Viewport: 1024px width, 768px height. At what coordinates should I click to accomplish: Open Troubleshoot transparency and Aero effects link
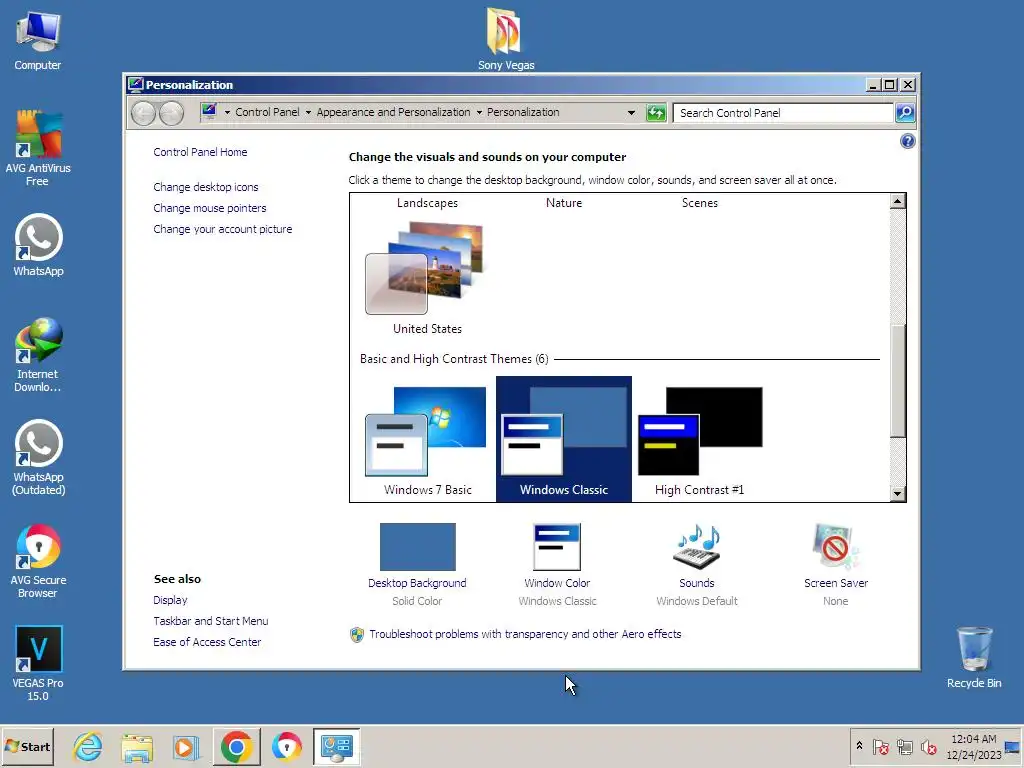pos(525,634)
